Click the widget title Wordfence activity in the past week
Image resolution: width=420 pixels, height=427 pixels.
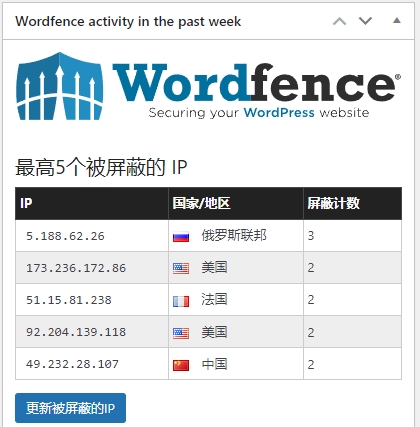click(x=128, y=22)
